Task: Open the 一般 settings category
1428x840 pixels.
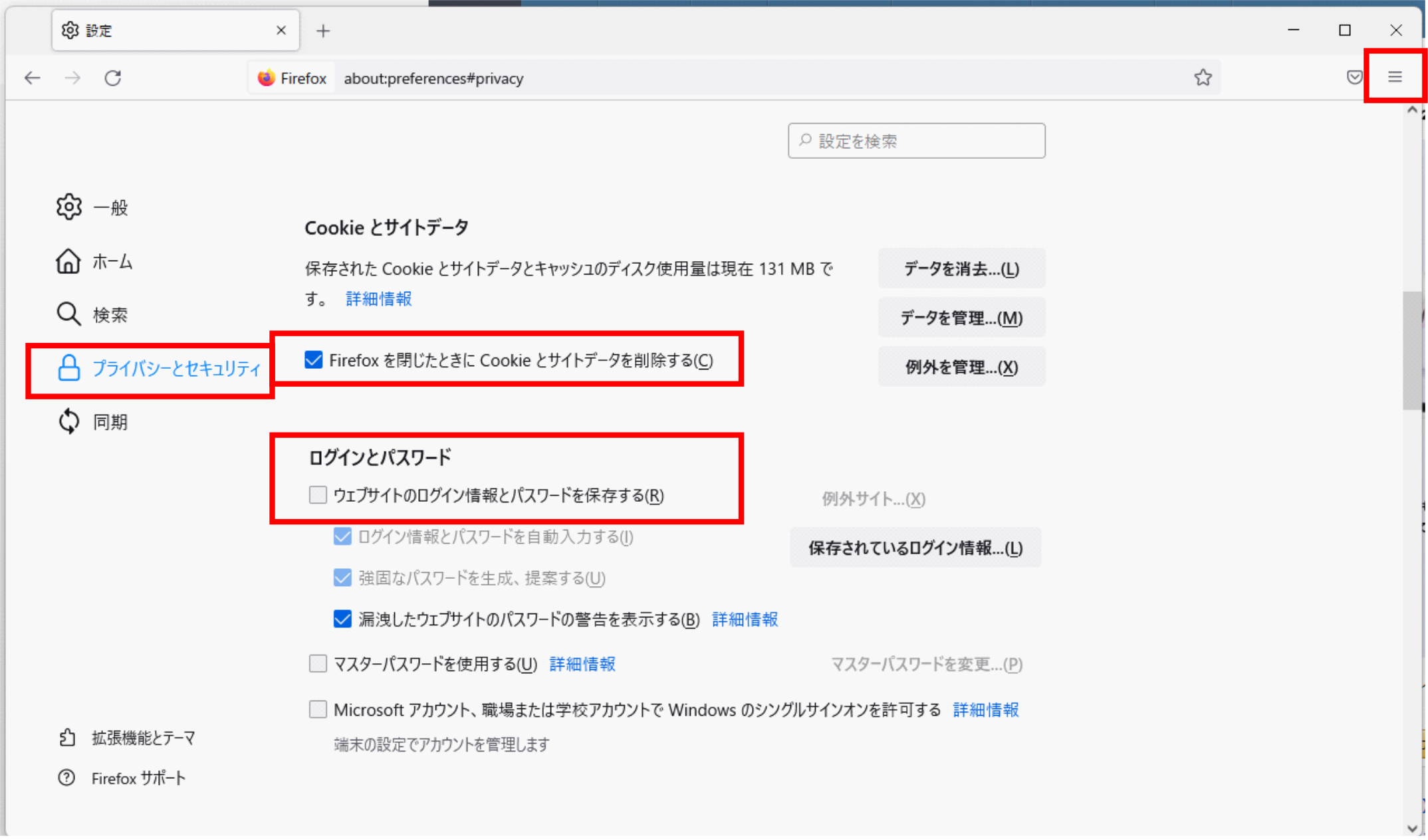Action: 92,207
